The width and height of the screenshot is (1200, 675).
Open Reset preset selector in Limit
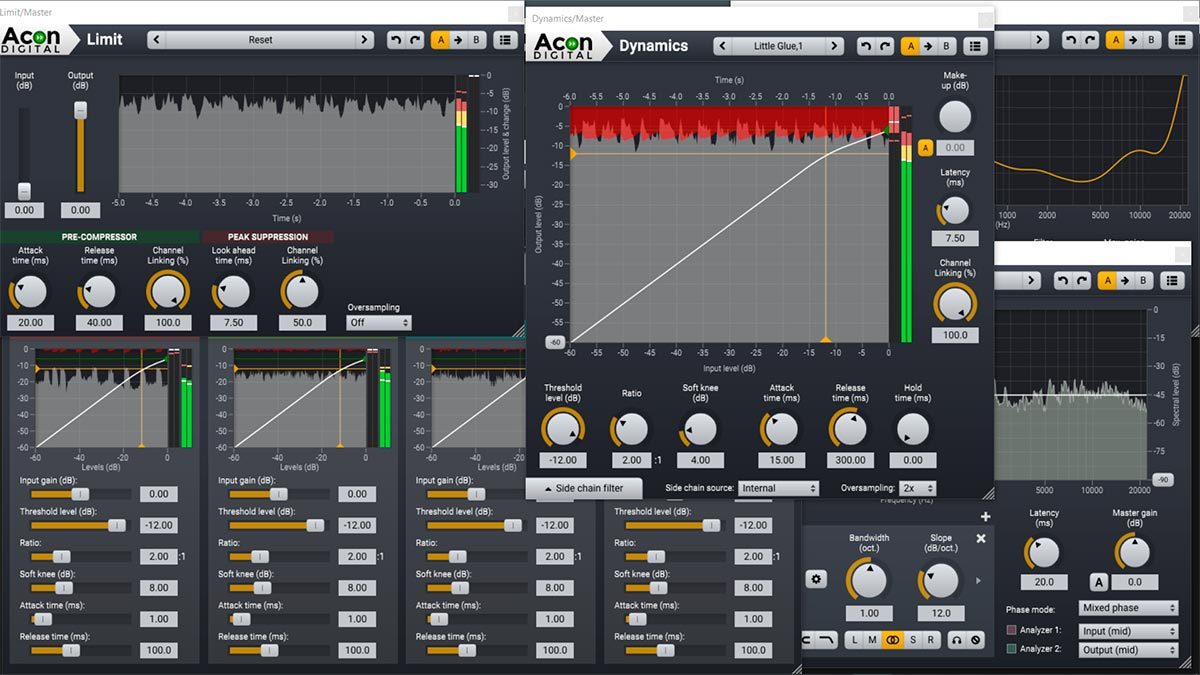(260, 40)
